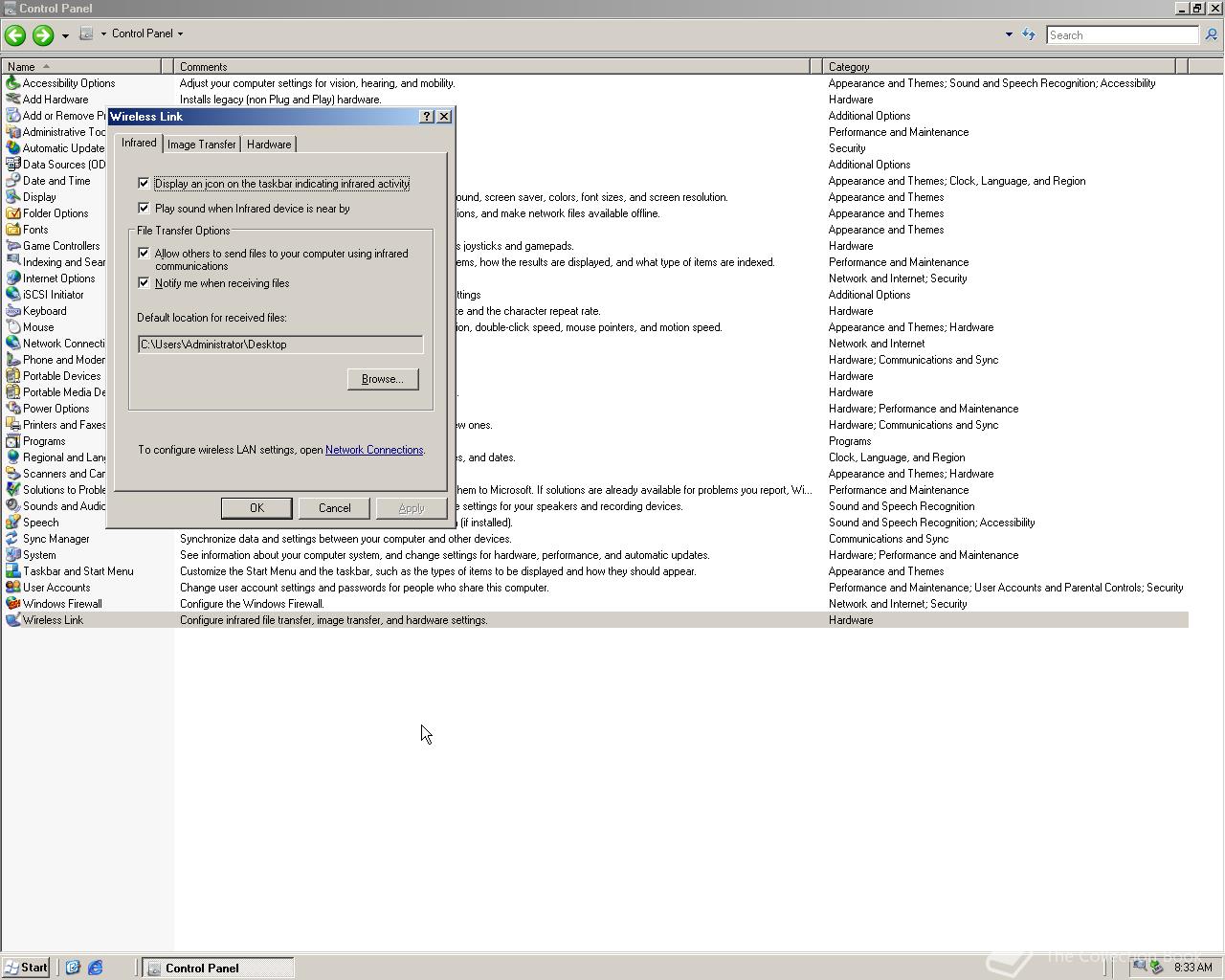Click the Add Hardware icon
Viewport: 1225px width, 980px height.
pos(12,100)
